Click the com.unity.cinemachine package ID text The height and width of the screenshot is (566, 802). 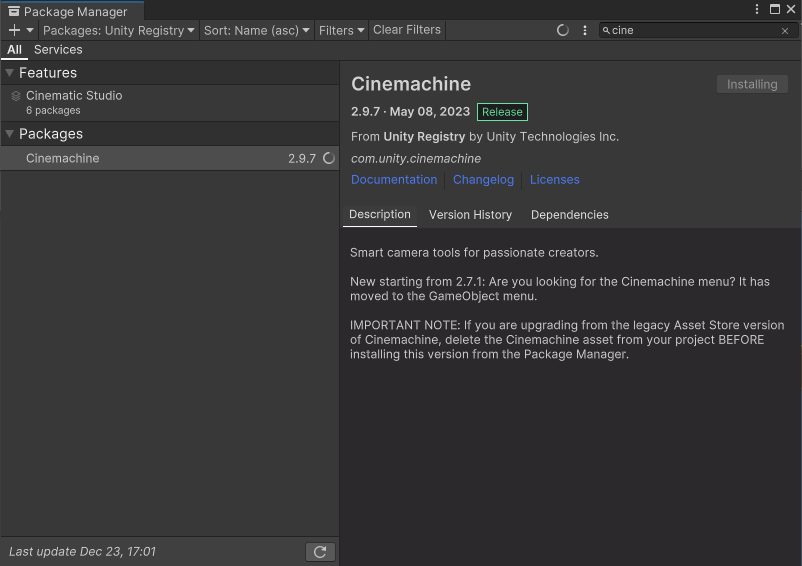416,159
